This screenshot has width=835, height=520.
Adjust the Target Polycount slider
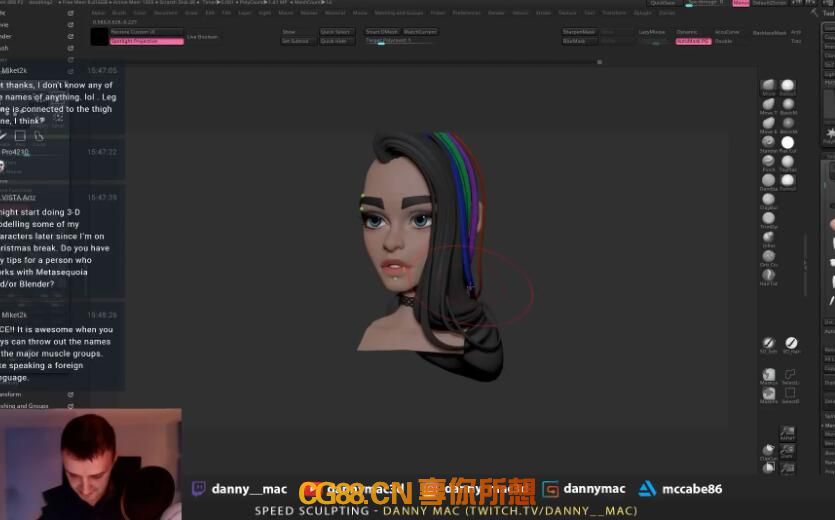(399, 41)
